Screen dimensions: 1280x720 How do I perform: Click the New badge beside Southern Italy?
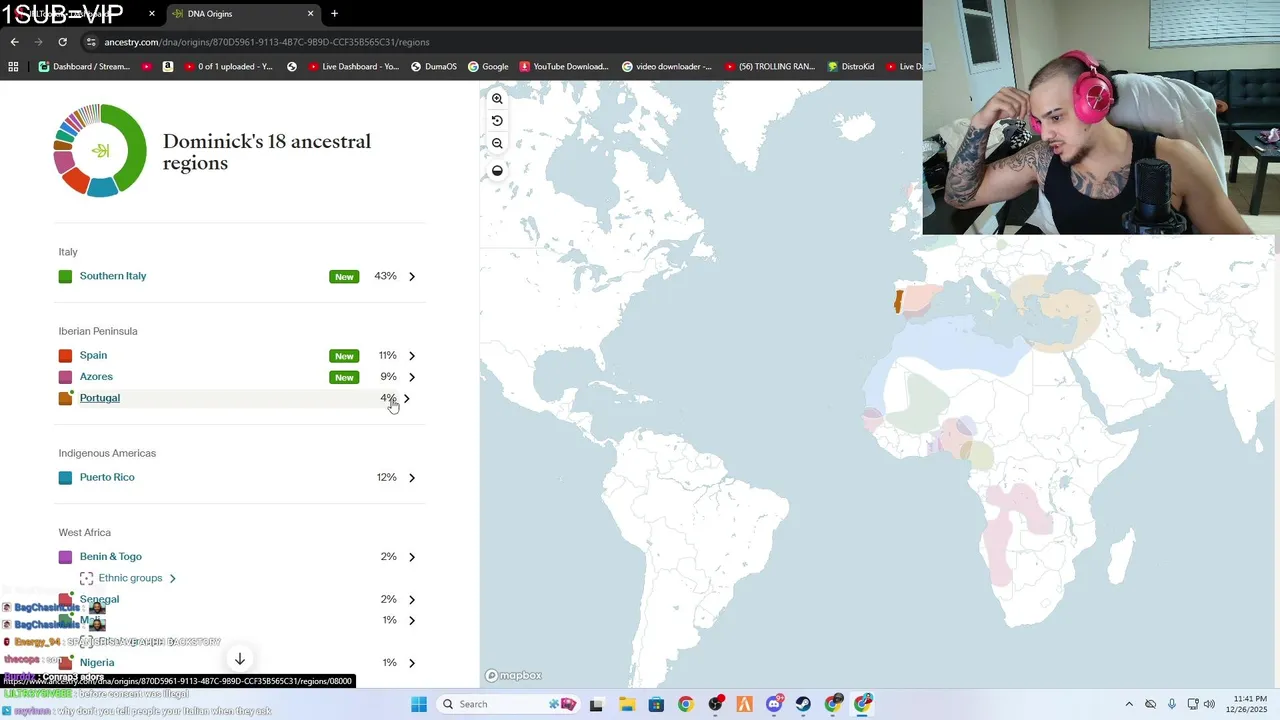pyautogui.click(x=344, y=277)
